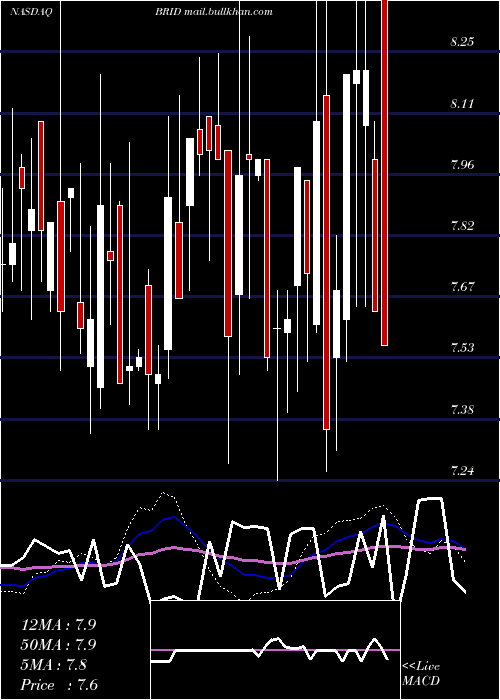Click the last red candlestick on the chart
The width and height of the screenshot is (500, 700).
[x=385, y=173]
